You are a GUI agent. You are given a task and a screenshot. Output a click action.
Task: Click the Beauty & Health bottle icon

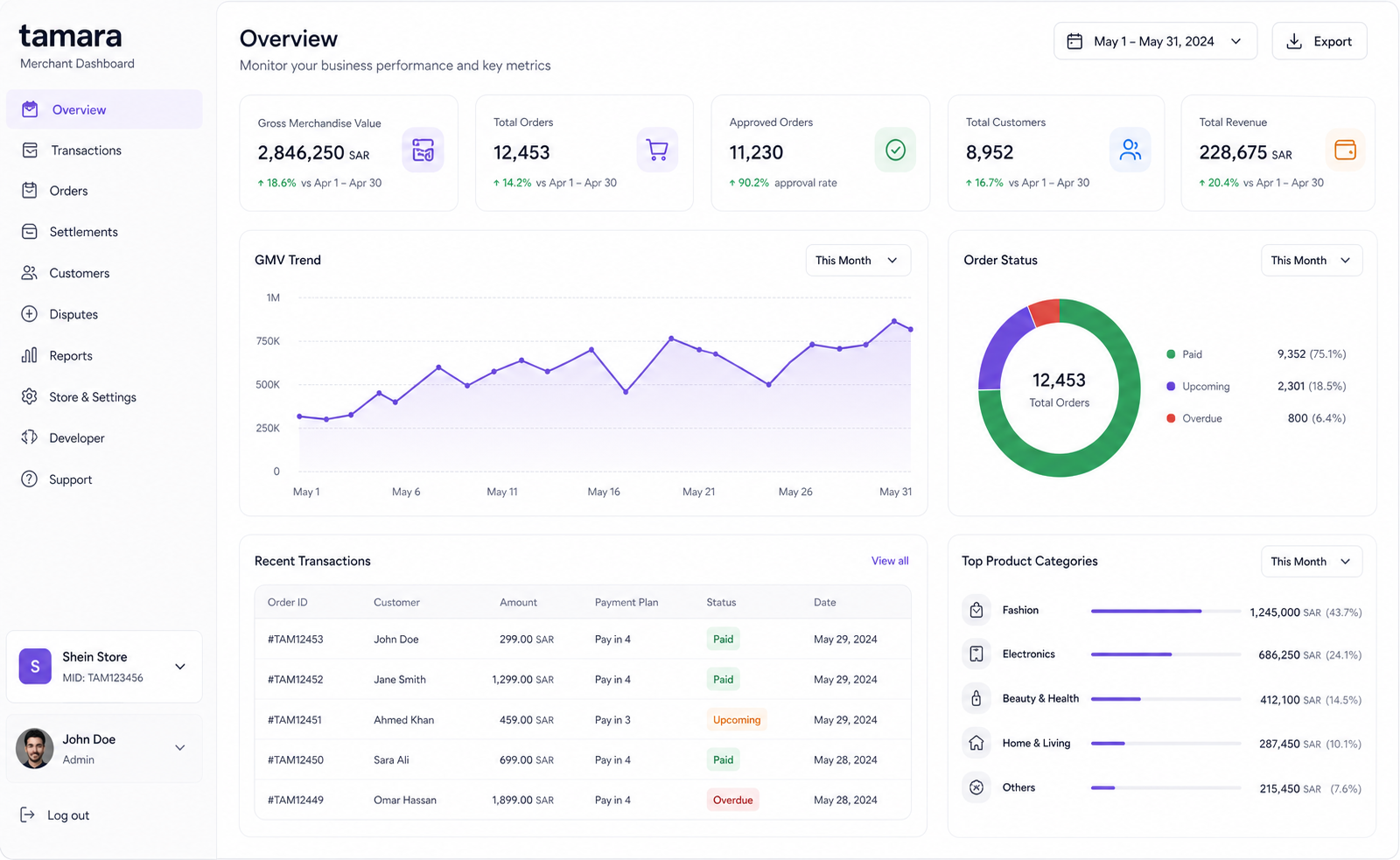[x=976, y=699]
